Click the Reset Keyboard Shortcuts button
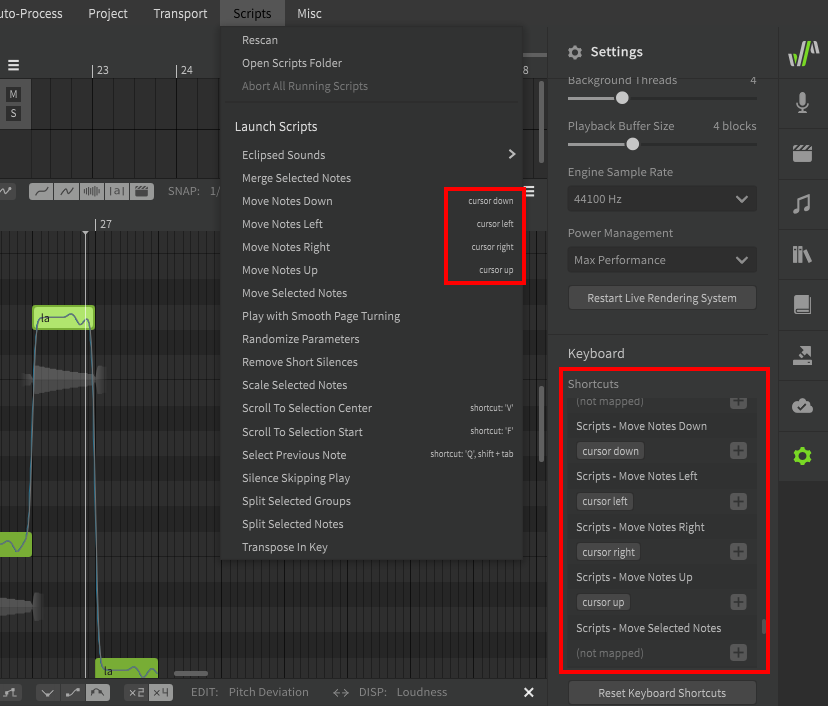828x706 pixels. click(661, 692)
